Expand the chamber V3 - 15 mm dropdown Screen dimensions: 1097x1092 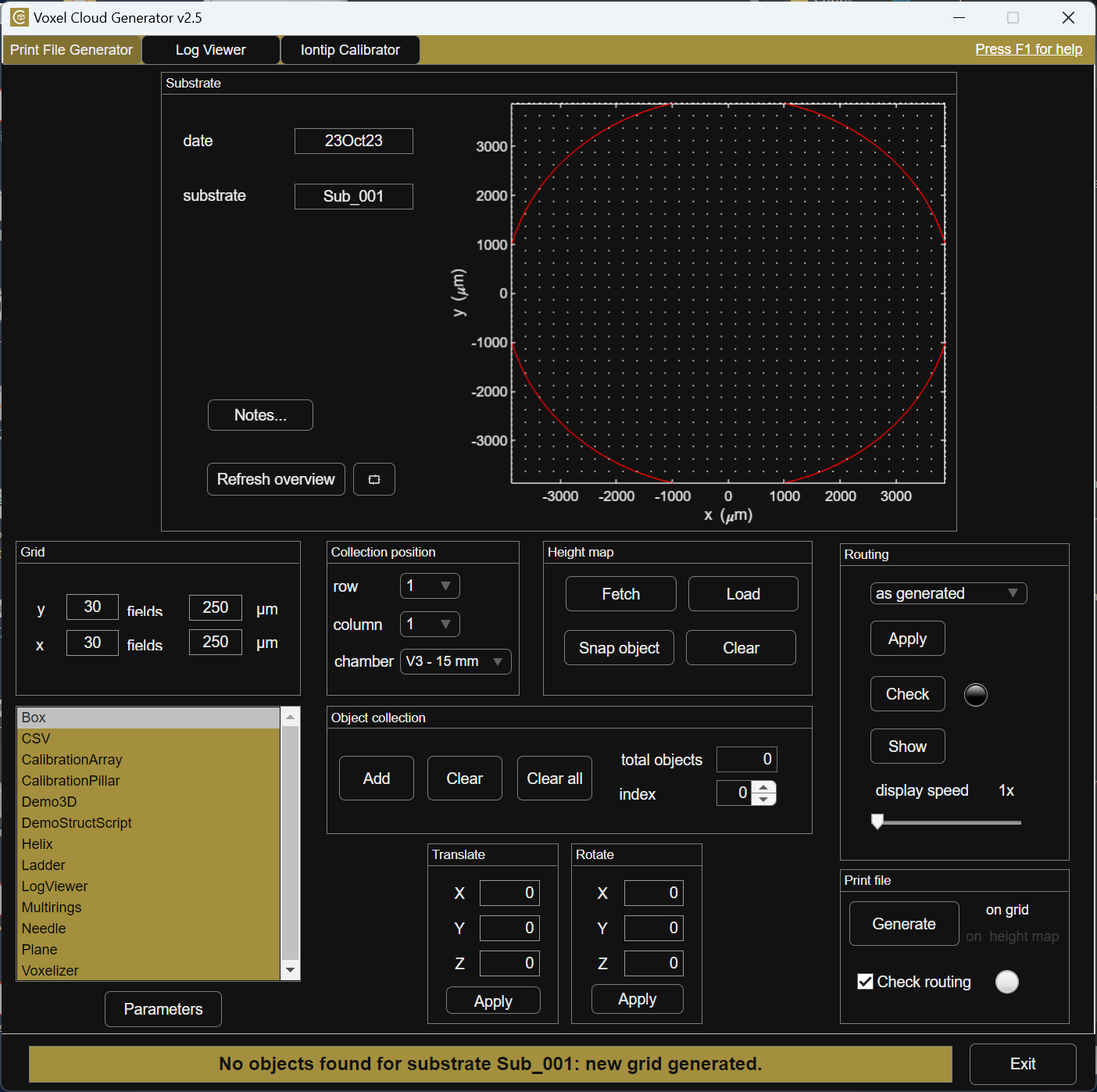(456, 661)
